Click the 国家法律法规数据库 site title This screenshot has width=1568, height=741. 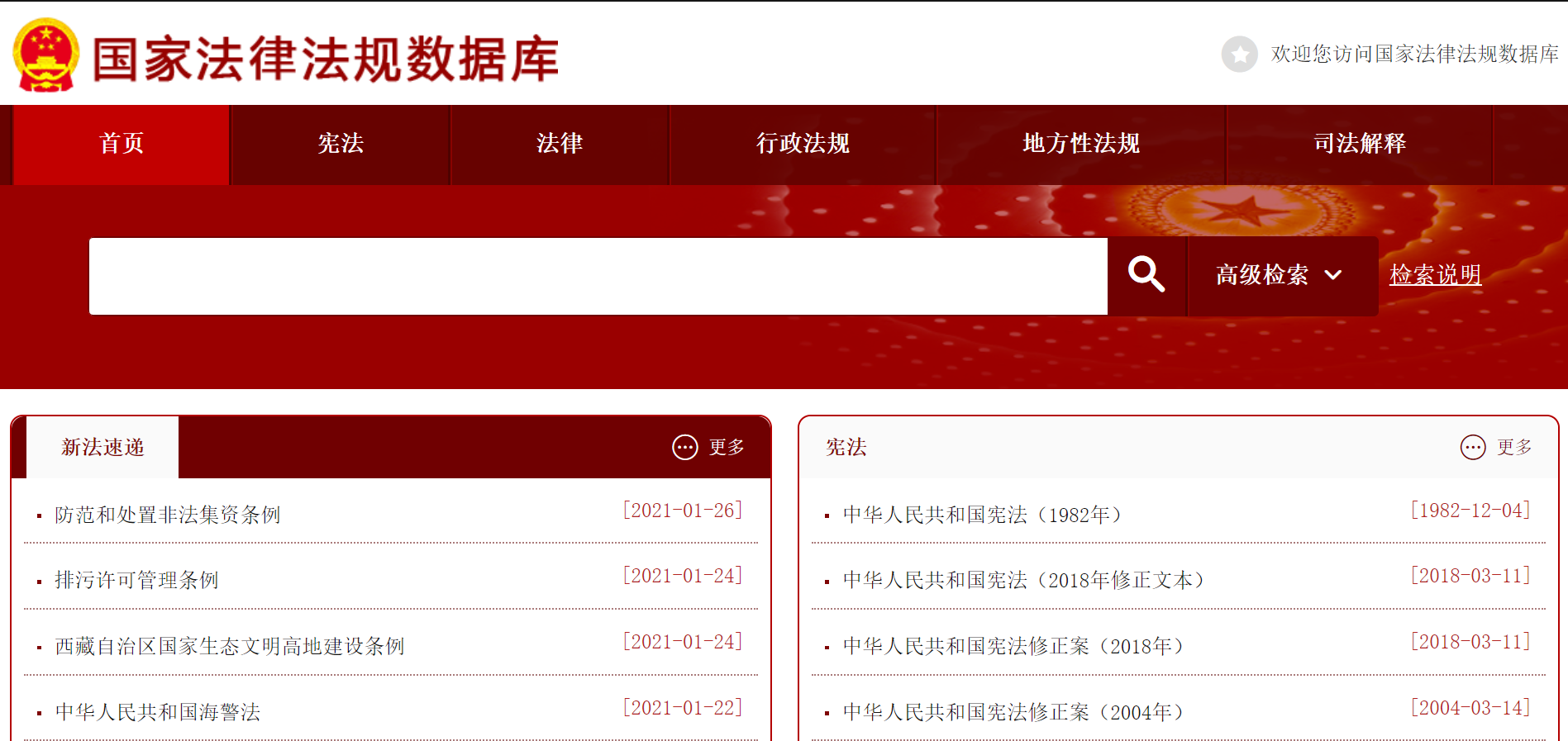(x=326, y=59)
